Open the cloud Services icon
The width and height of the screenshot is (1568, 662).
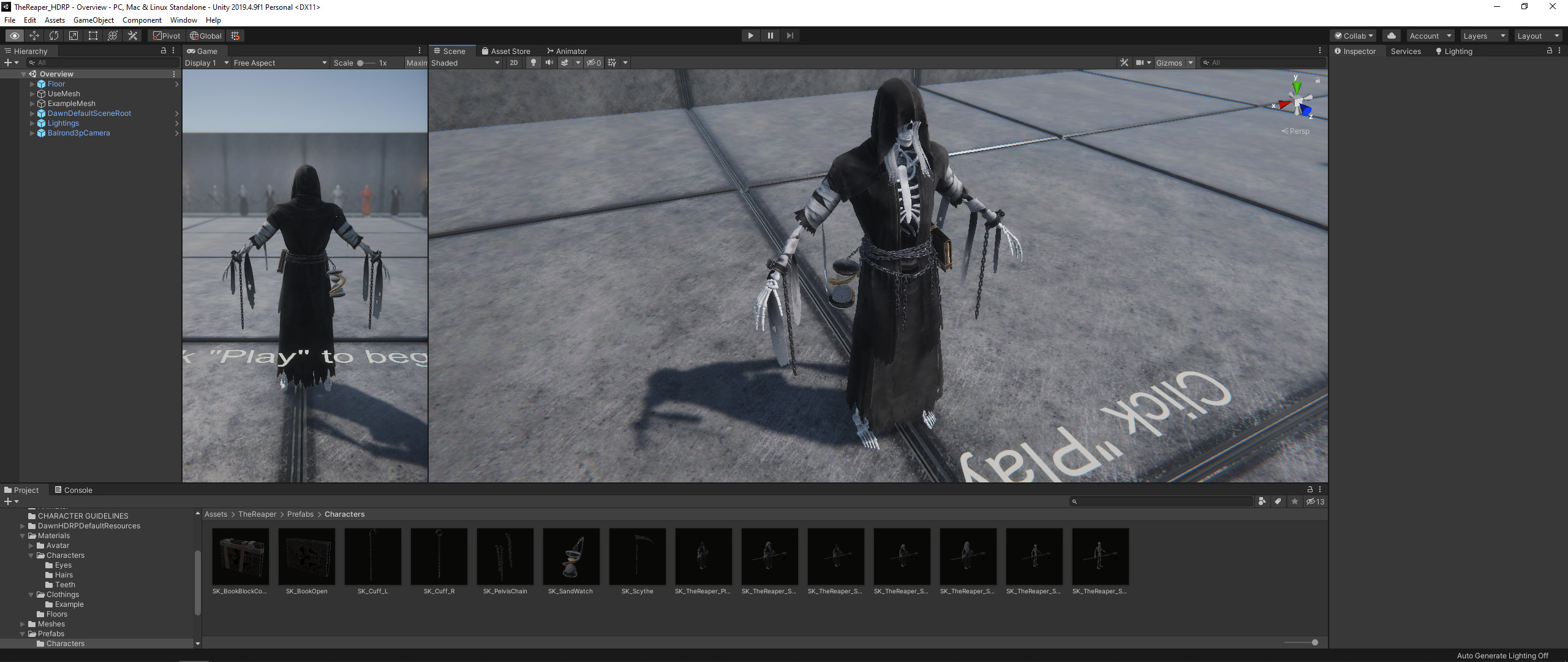(1392, 36)
